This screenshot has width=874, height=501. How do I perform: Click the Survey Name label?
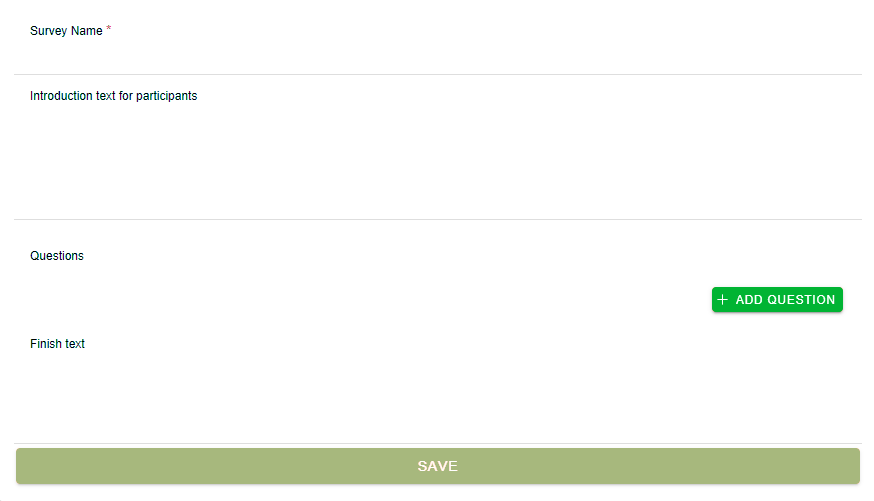(66, 31)
